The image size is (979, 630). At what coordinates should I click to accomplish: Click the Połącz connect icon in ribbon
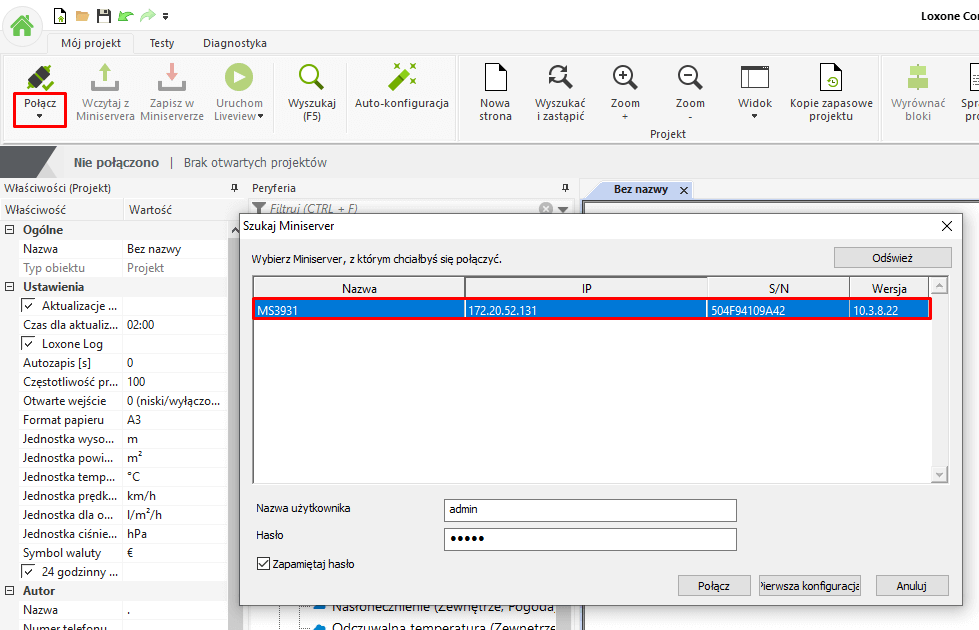(40, 79)
